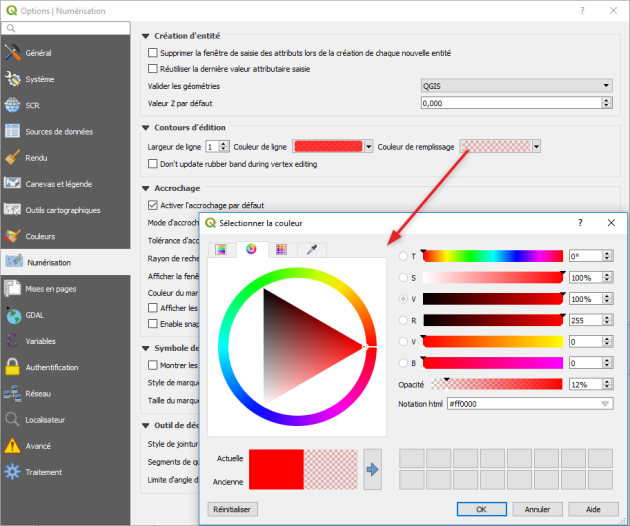Image resolution: width=630 pixels, height=526 pixels.
Task: Click the Annuler button
Action: (x=538, y=509)
